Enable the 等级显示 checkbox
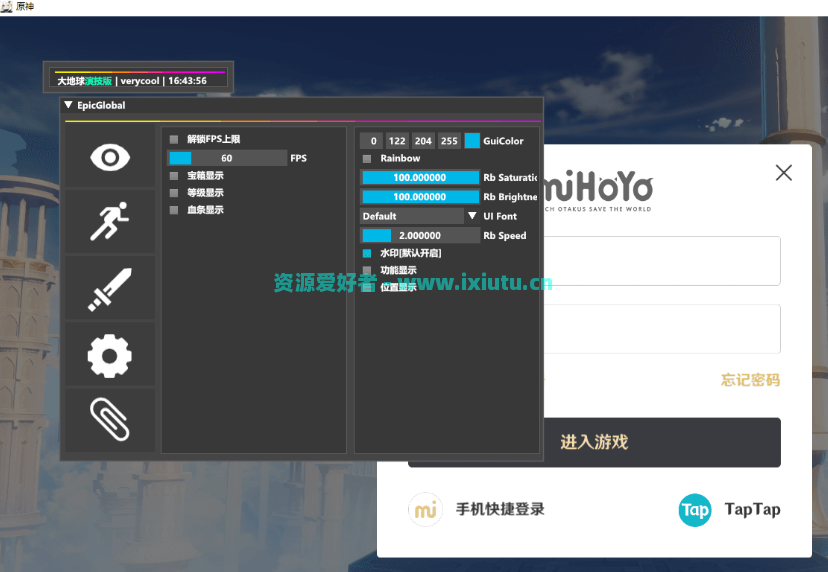828x572 pixels. coord(174,193)
